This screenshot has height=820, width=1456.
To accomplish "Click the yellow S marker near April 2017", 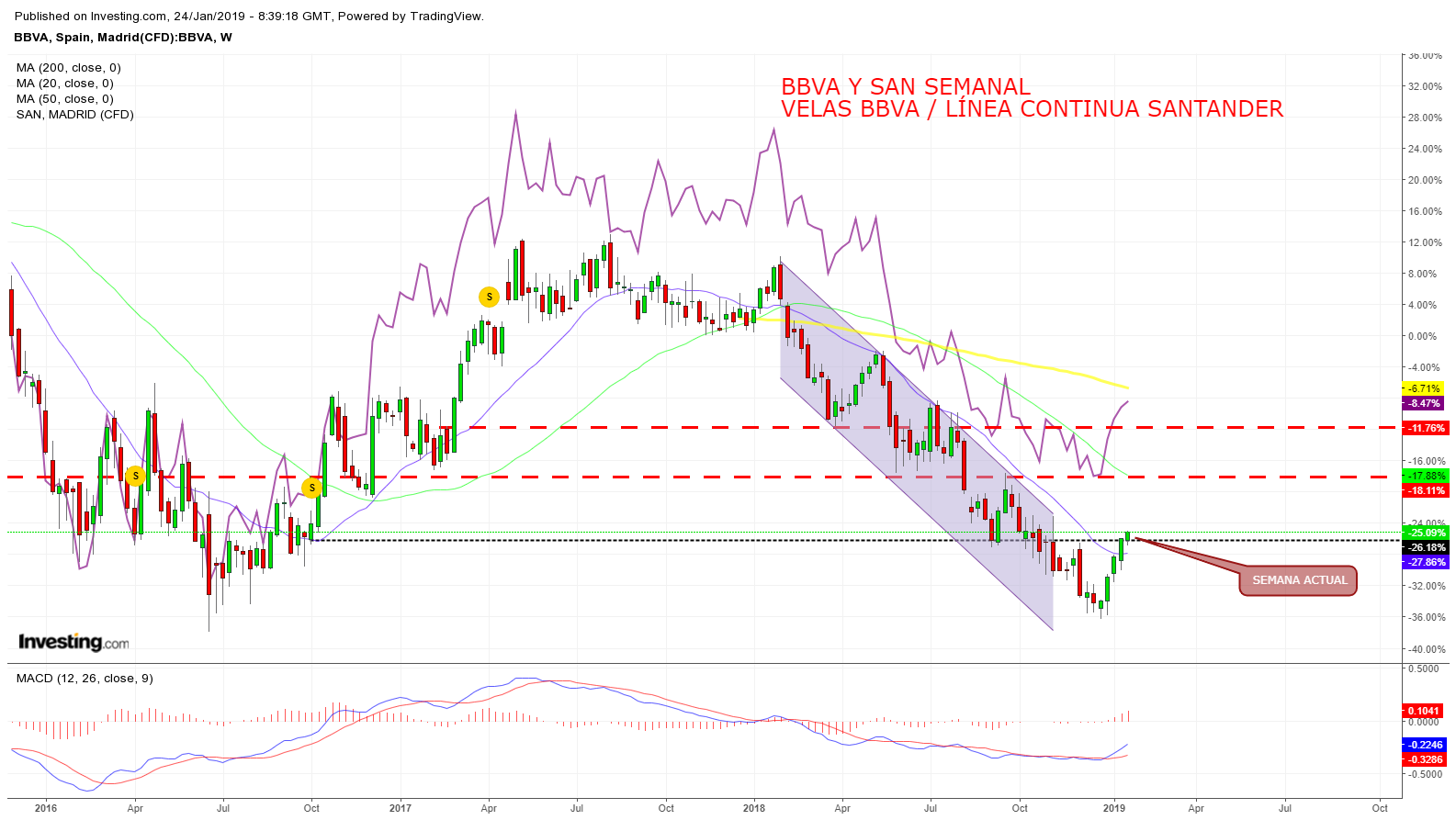I will [489, 297].
